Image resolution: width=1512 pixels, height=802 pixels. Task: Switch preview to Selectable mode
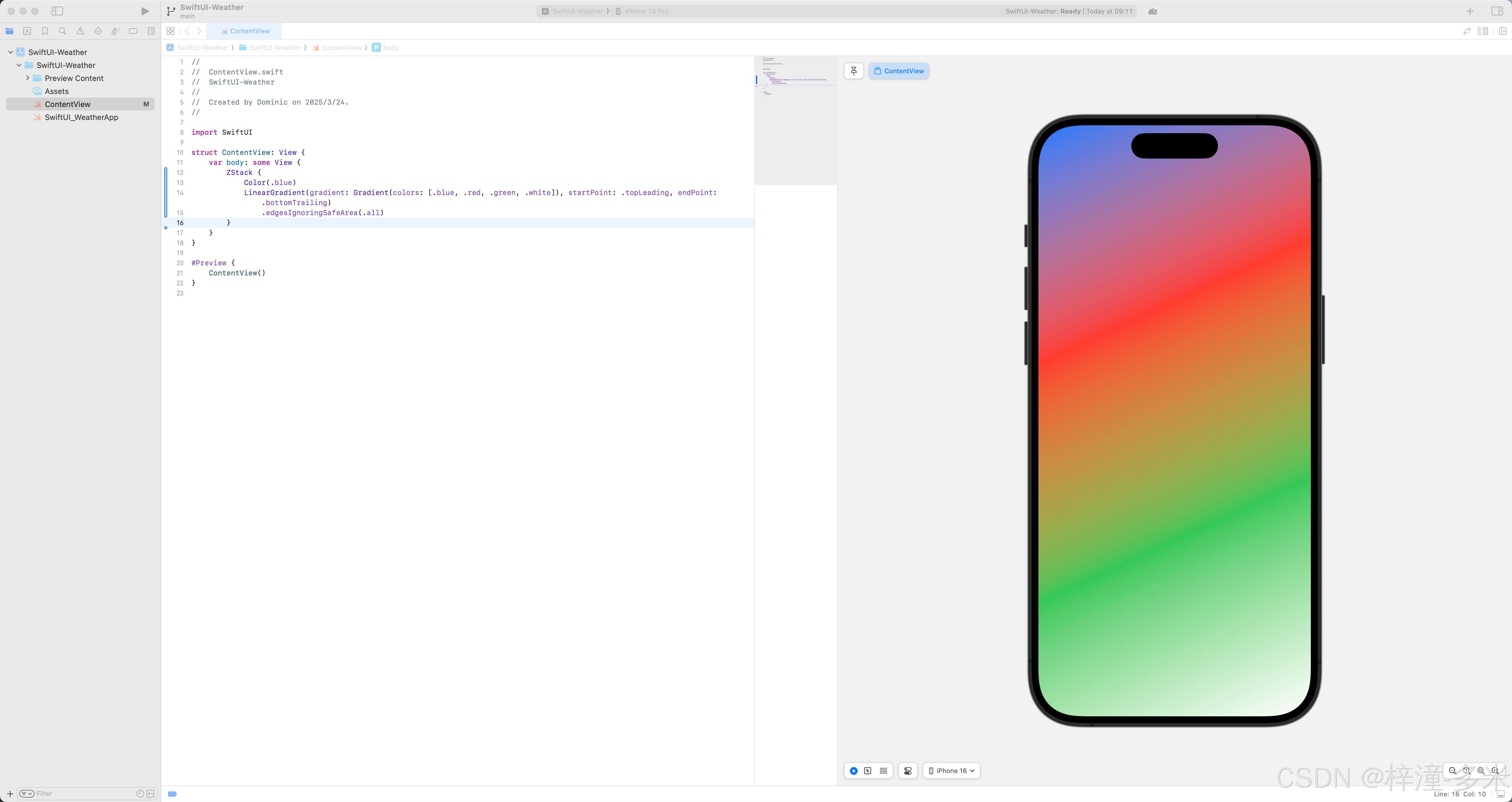(868, 771)
